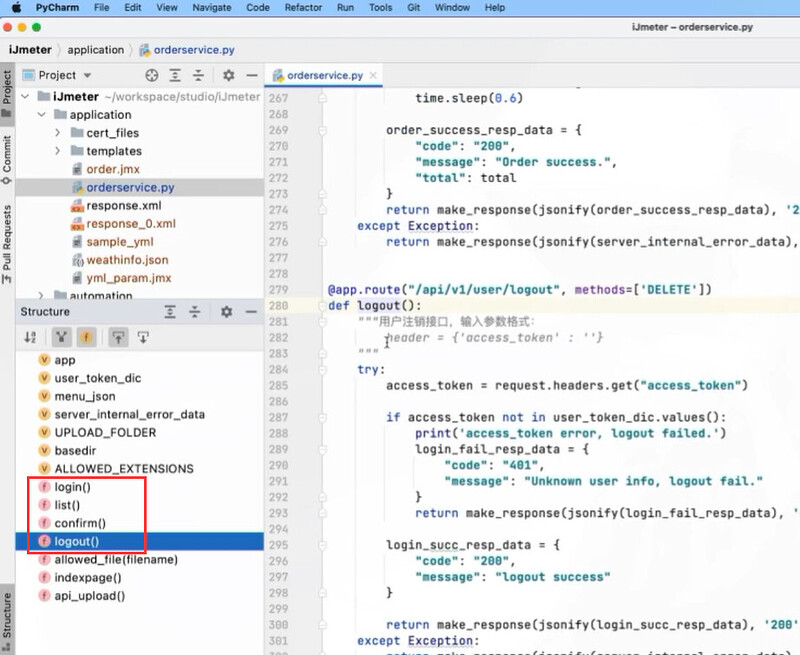
Task: Fold the logout function at line 280
Action: pyautogui.click(x=322, y=306)
